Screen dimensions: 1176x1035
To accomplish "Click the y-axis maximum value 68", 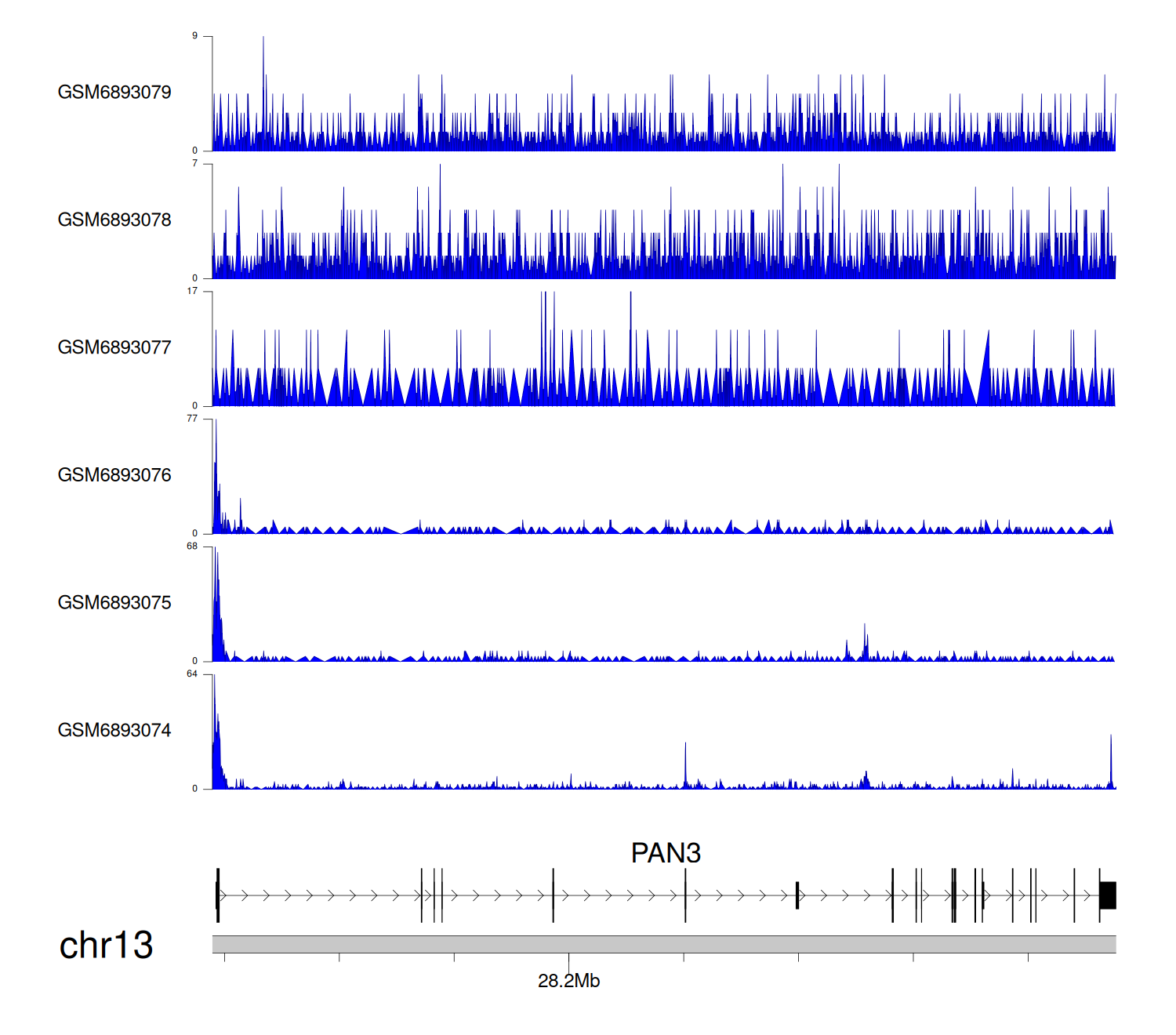I will tap(192, 547).
